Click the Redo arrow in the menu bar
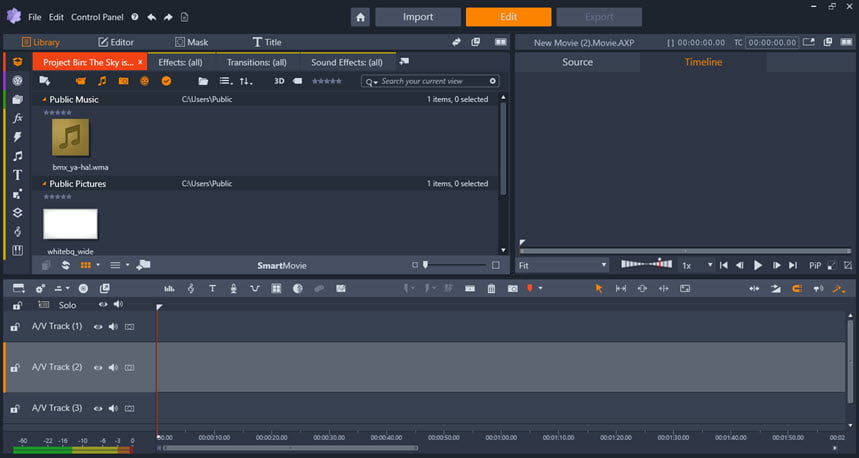 click(x=168, y=17)
